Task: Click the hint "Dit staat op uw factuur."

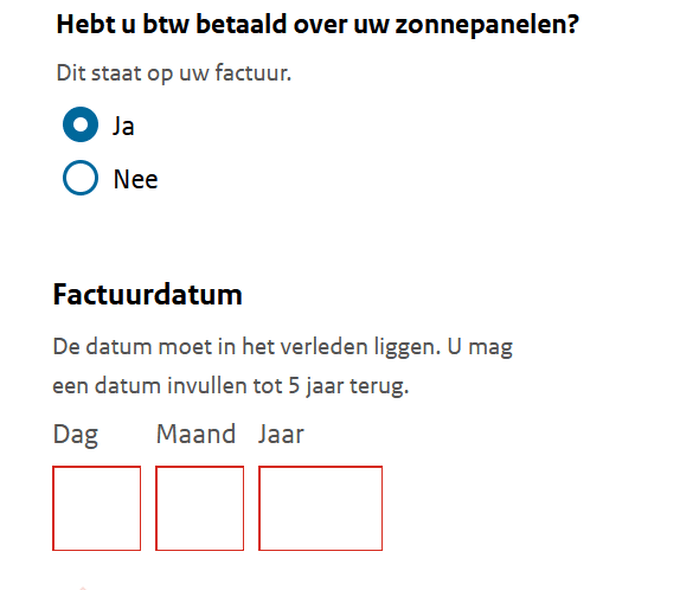Action: pos(174,73)
